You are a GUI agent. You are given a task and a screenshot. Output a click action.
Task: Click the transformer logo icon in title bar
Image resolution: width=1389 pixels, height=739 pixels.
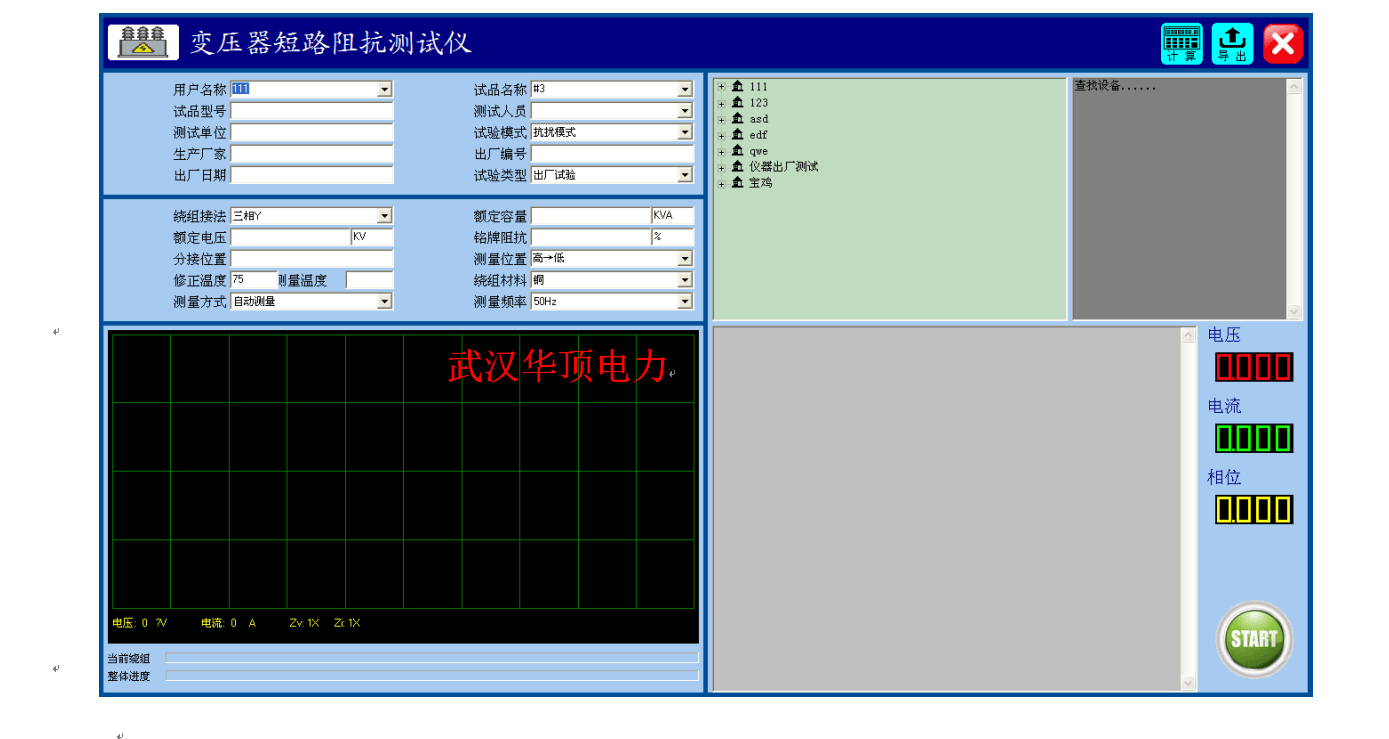pyautogui.click(x=143, y=42)
